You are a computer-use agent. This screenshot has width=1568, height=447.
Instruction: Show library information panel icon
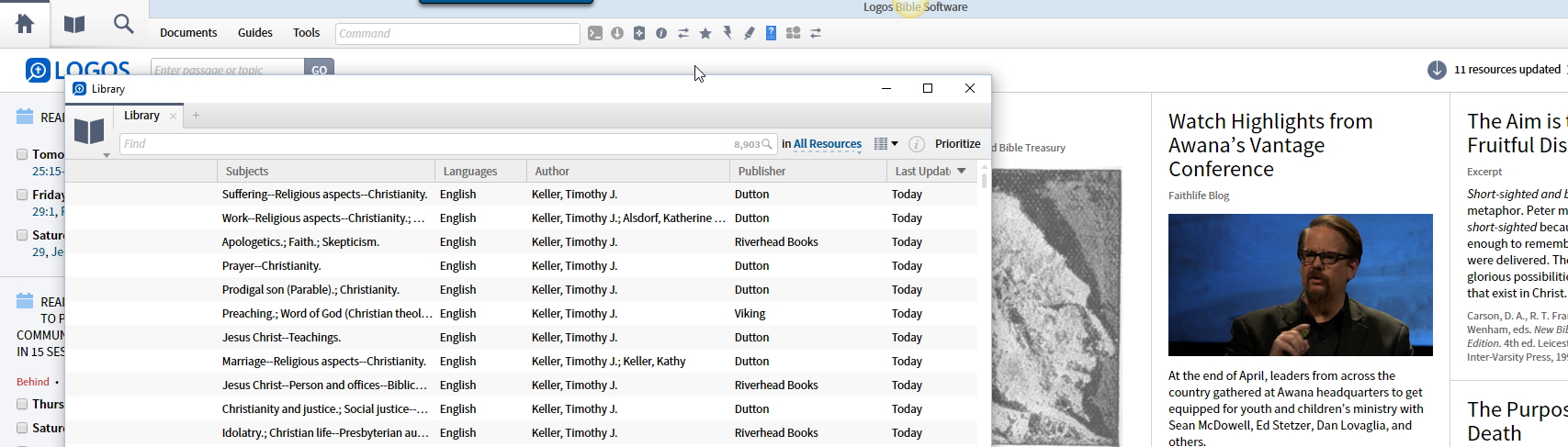click(x=917, y=144)
